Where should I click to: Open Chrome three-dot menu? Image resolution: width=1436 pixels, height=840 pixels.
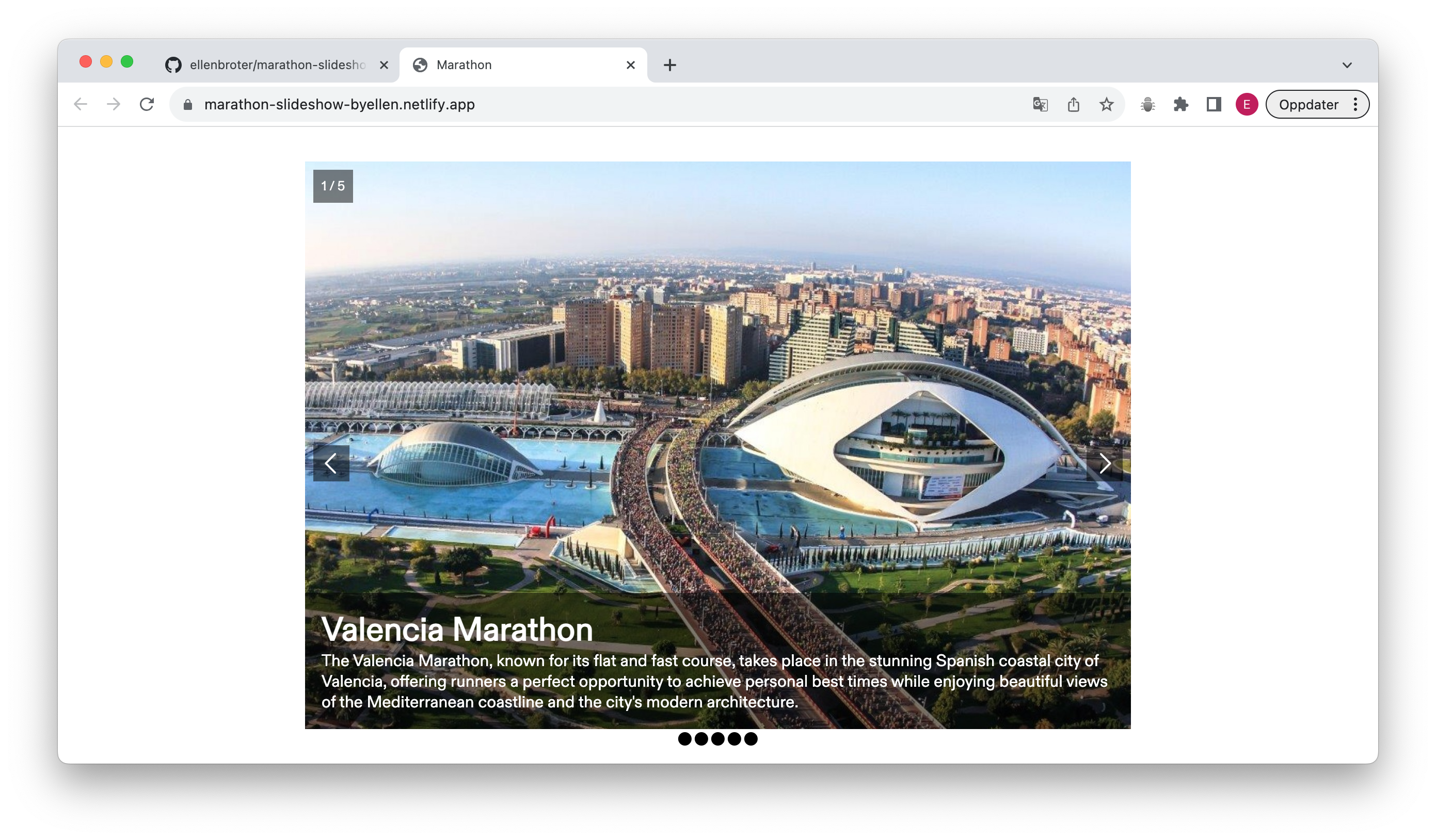(x=1355, y=104)
